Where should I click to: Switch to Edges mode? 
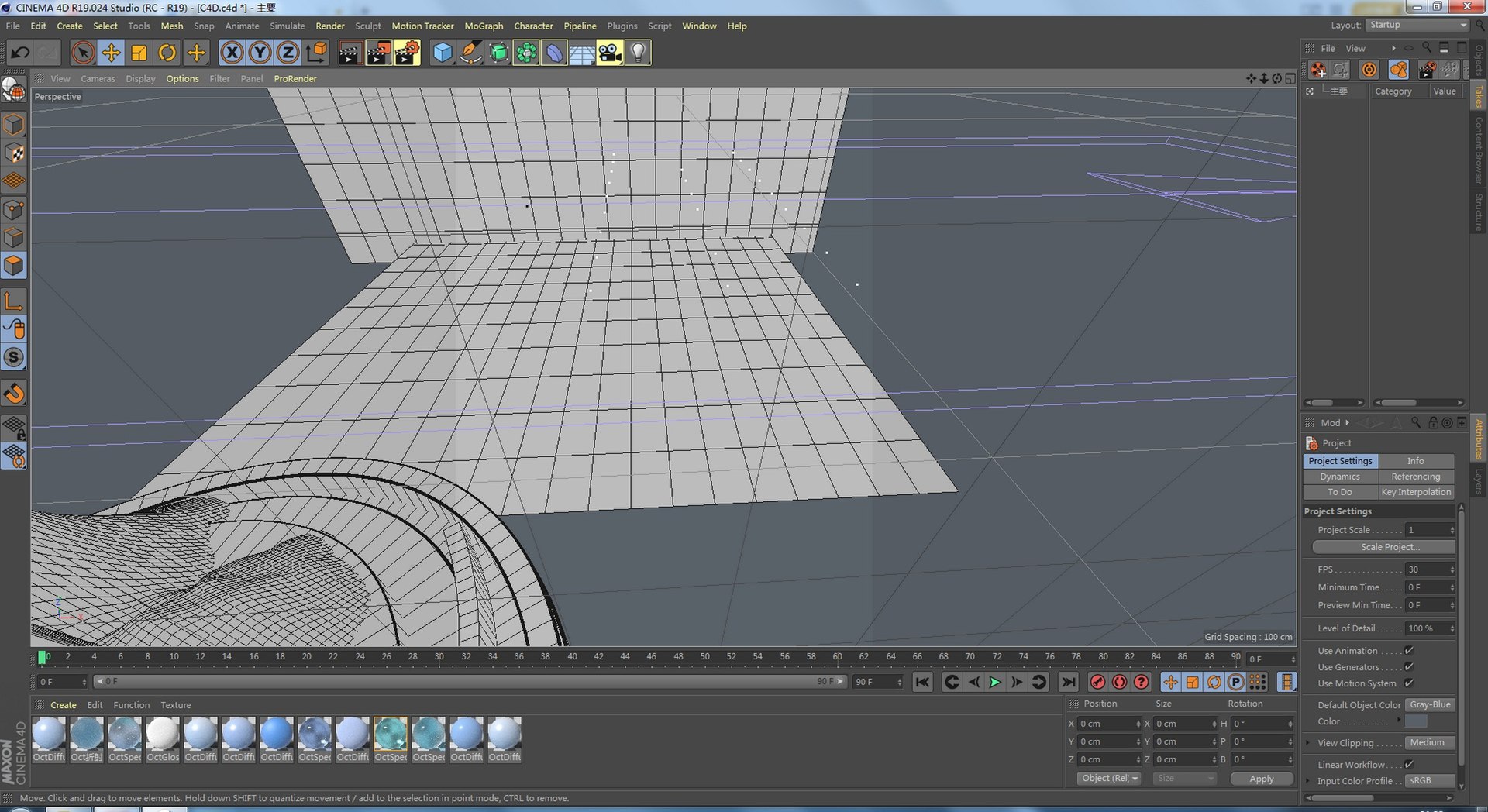14,237
